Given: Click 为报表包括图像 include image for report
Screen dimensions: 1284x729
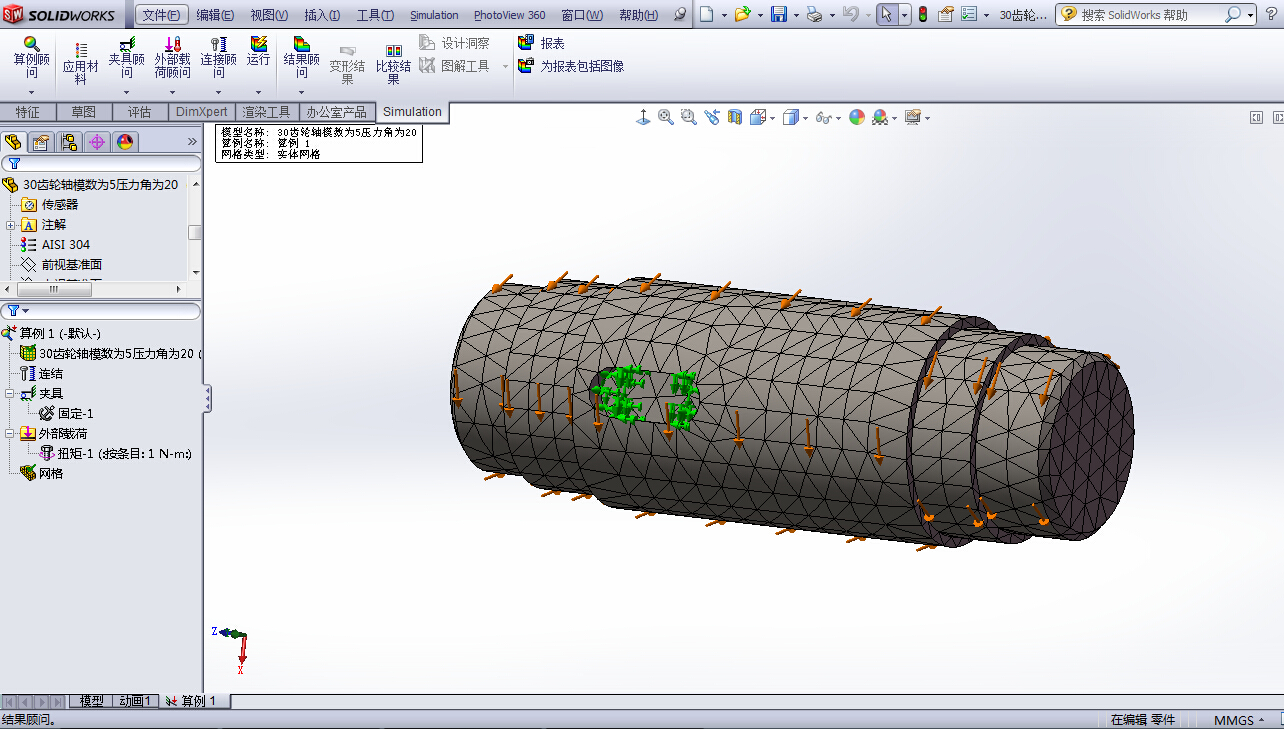Looking at the screenshot, I should [x=571, y=66].
